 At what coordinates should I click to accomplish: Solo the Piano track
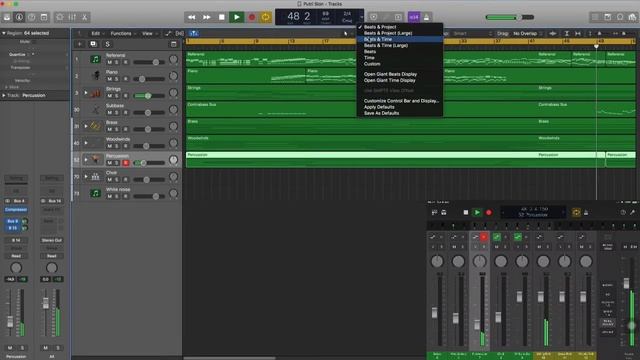pos(117,79)
